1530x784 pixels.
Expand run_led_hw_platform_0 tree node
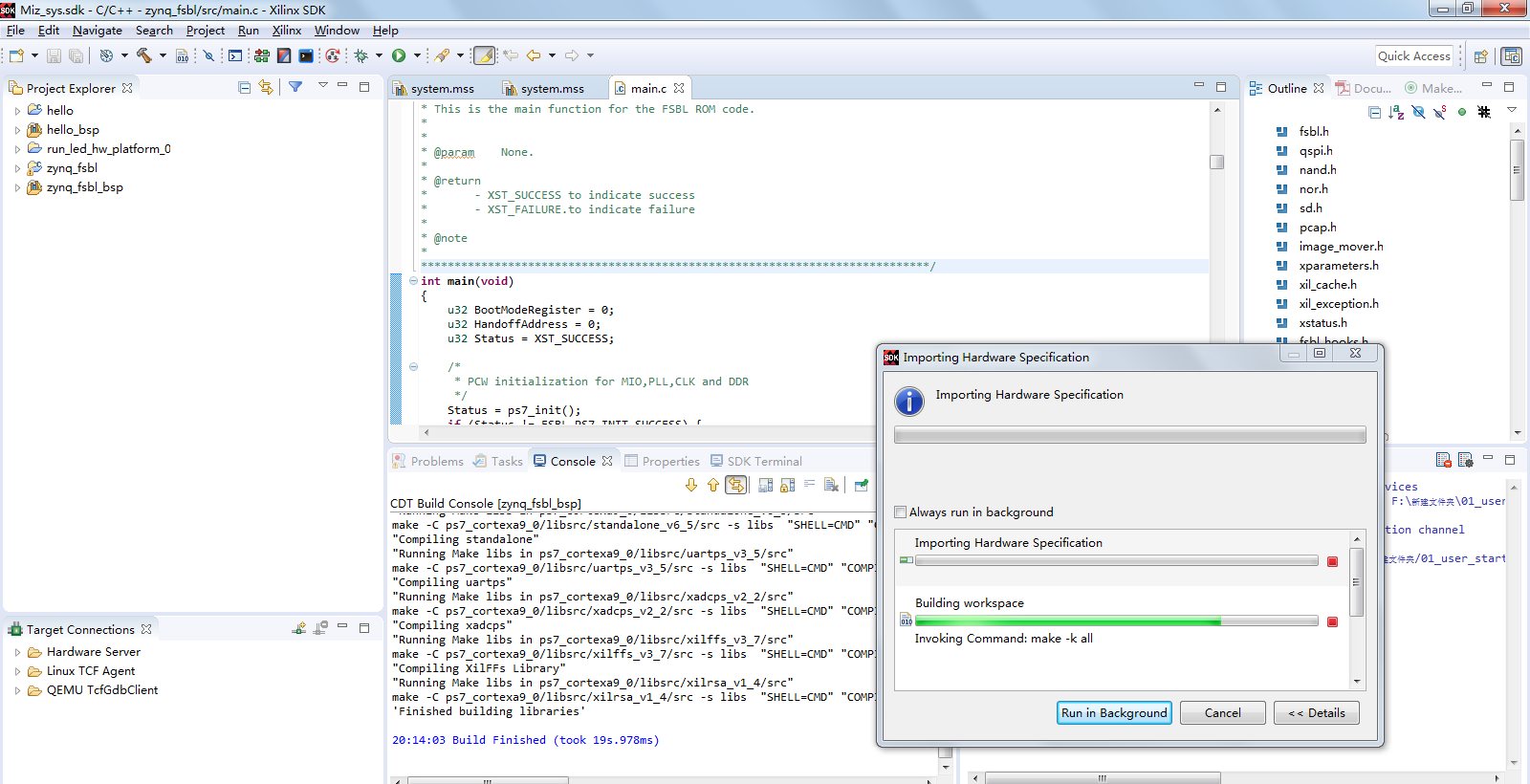point(17,149)
